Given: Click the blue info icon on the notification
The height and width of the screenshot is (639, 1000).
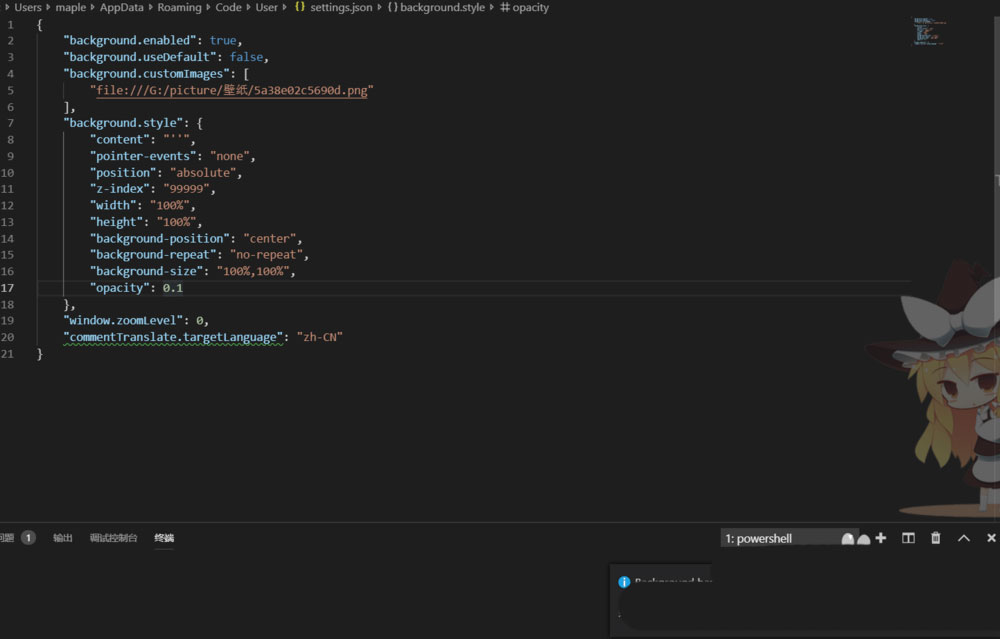Looking at the screenshot, I should coord(624,581).
